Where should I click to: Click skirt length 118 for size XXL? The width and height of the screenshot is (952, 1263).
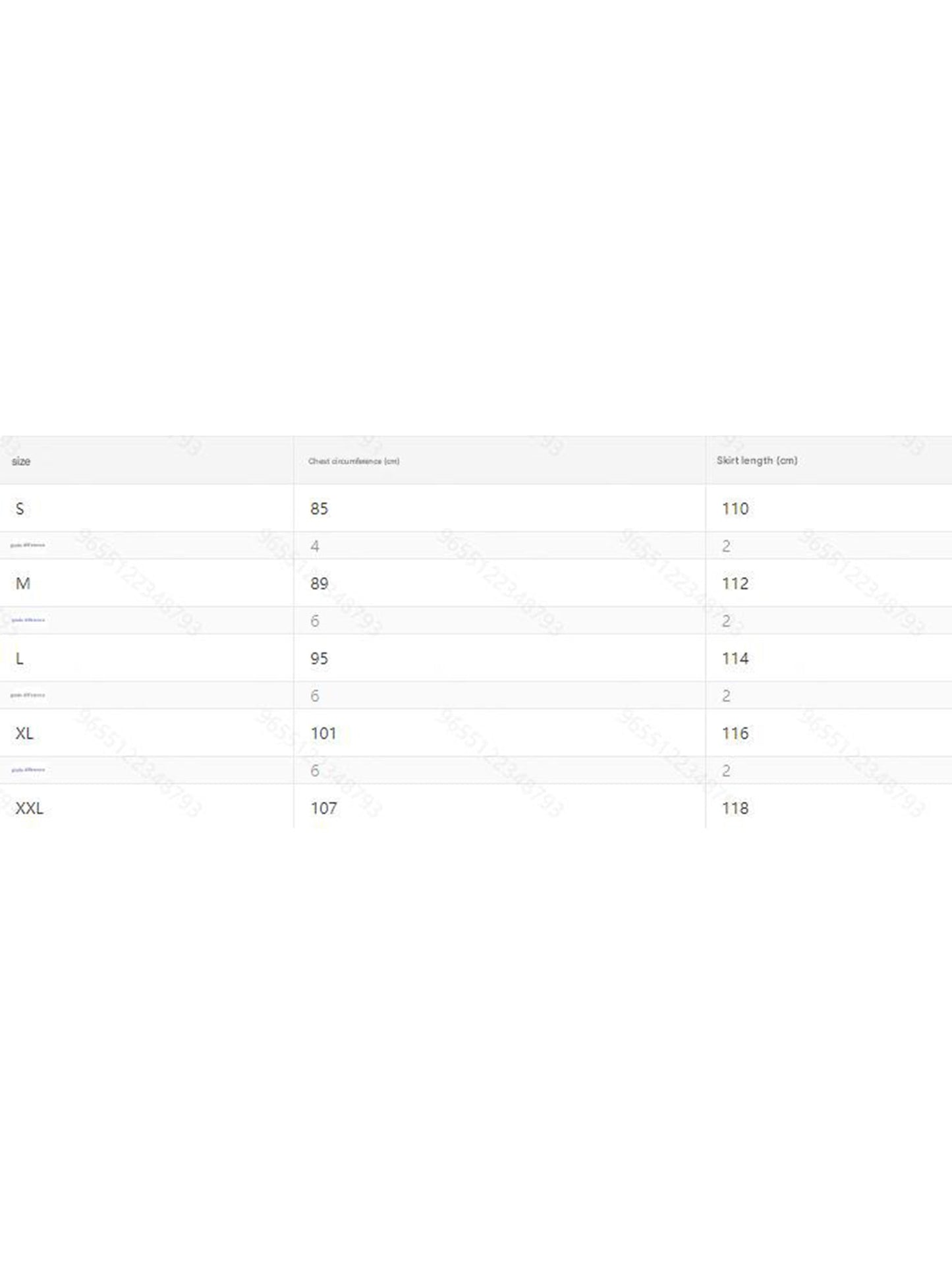click(x=735, y=808)
